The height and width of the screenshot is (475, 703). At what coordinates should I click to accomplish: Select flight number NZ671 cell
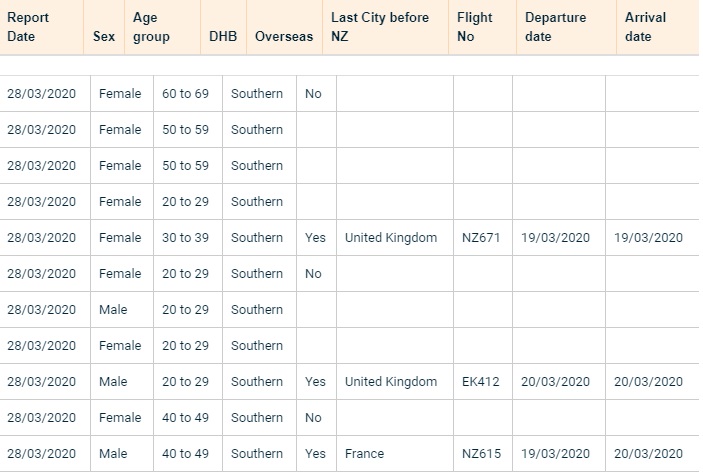pos(482,238)
